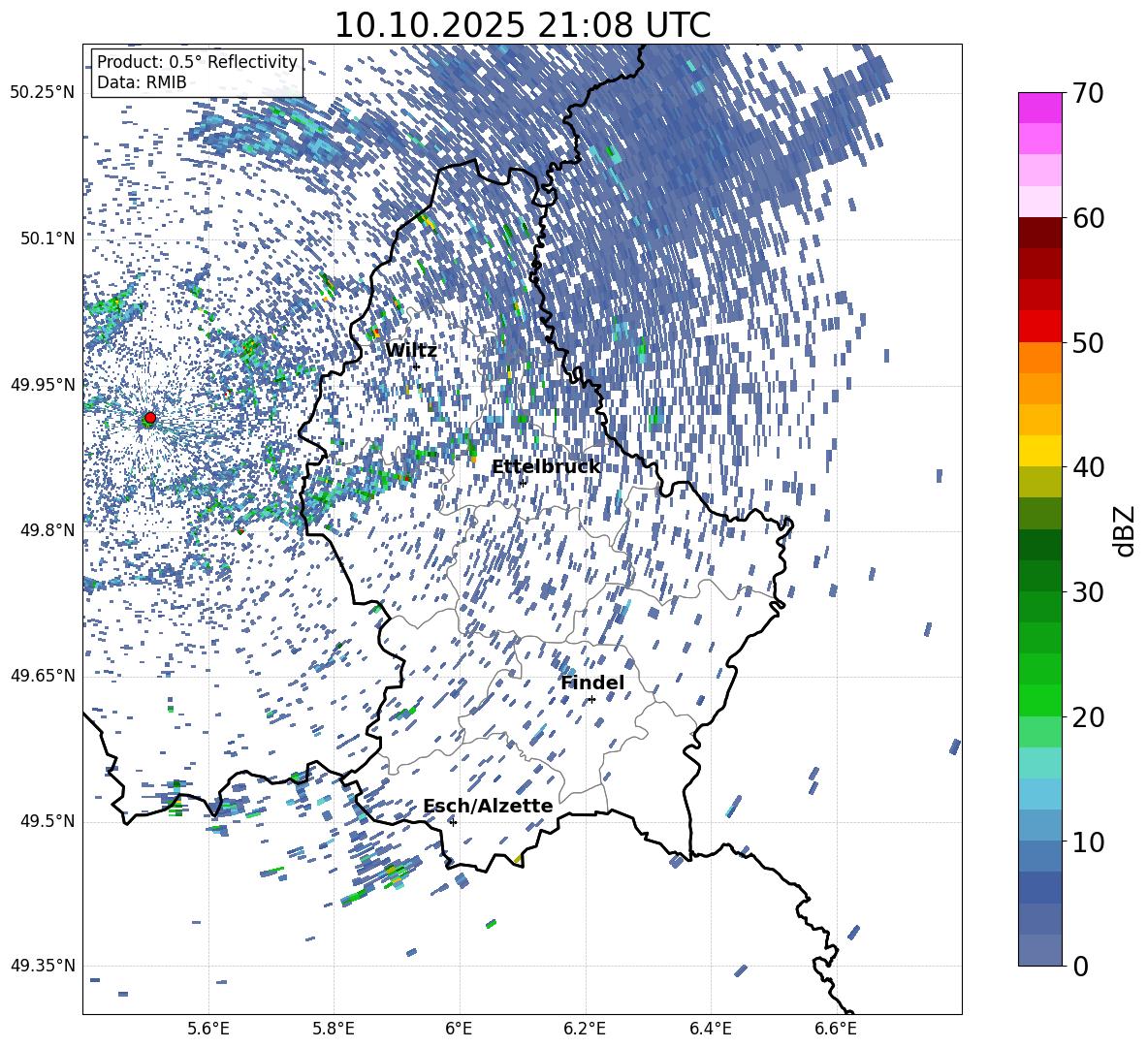The image size is (1148, 1048).
Task: Click the 49.8°N latitude label
Action: click(47, 530)
